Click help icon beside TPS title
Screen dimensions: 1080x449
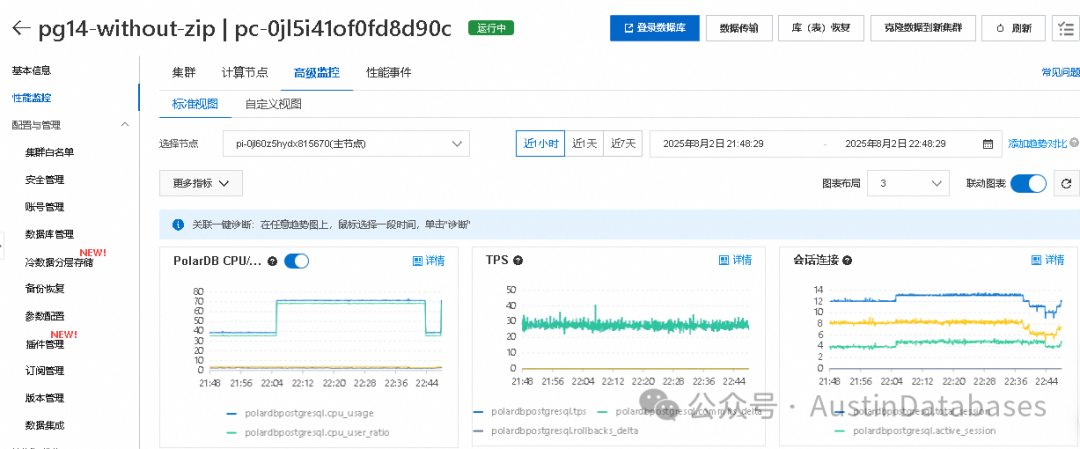pos(518,260)
